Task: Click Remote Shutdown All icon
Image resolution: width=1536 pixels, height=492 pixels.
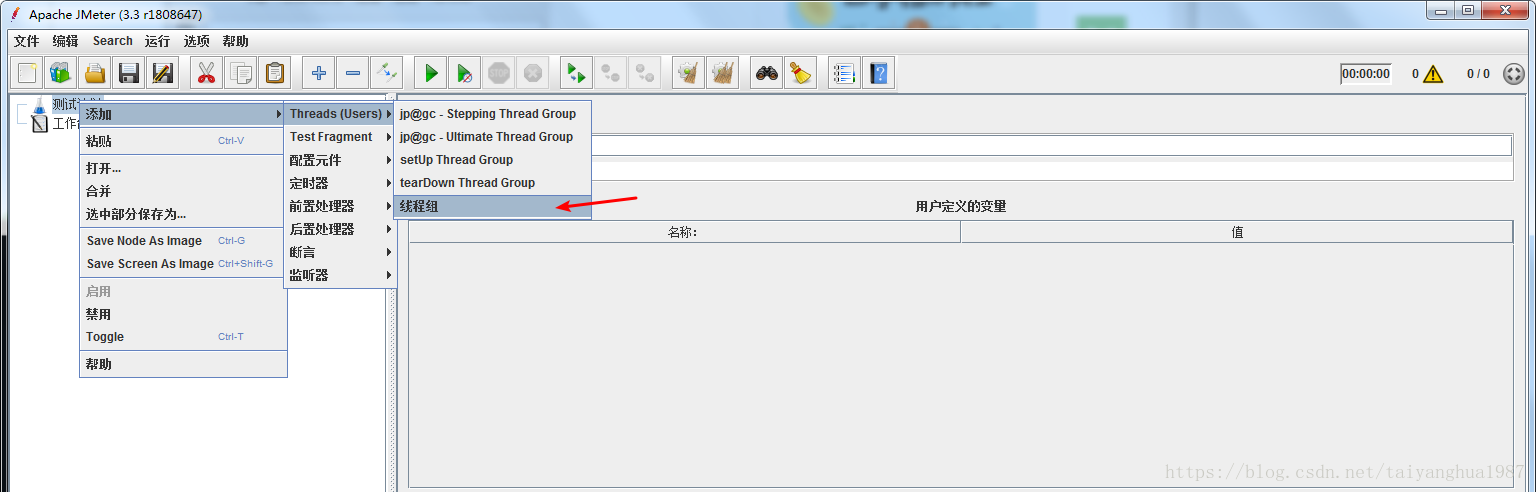Action: [x=644, y=73]
